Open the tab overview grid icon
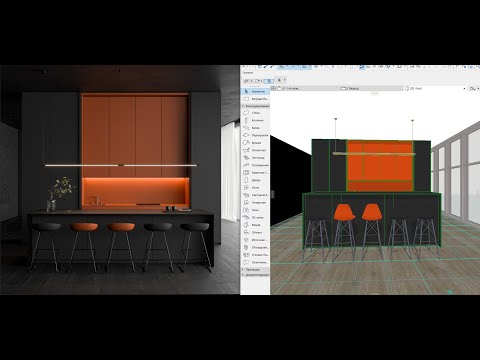 tap(273, 88)
